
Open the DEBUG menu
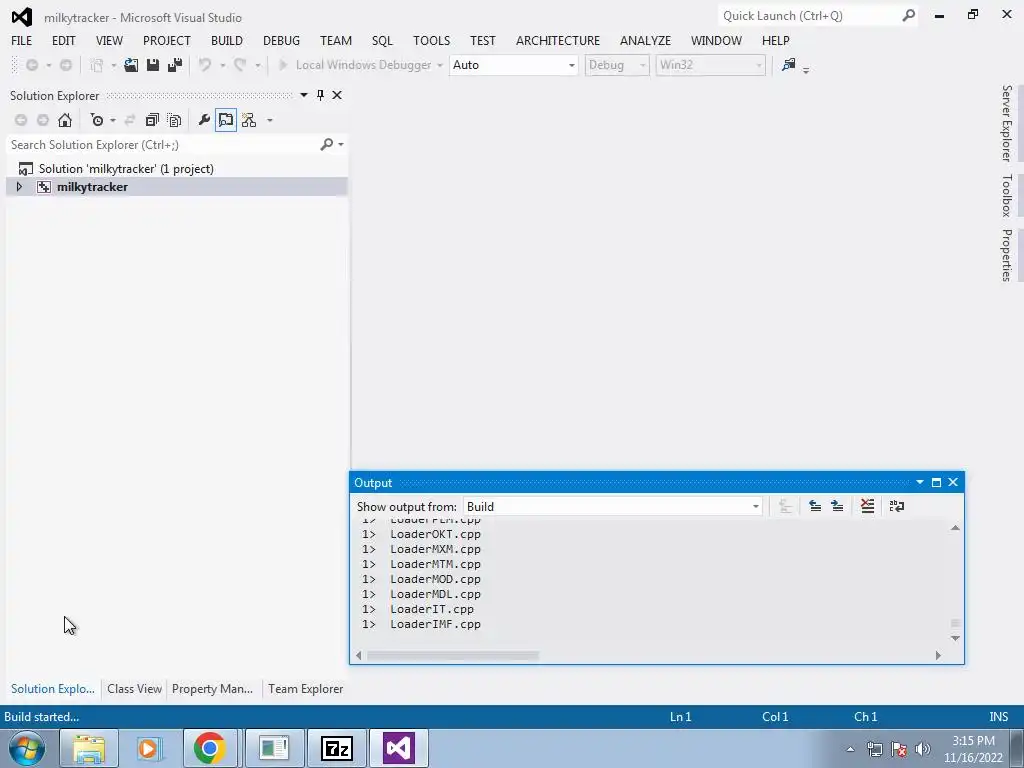pyautogui.click(x=281, y=40)
